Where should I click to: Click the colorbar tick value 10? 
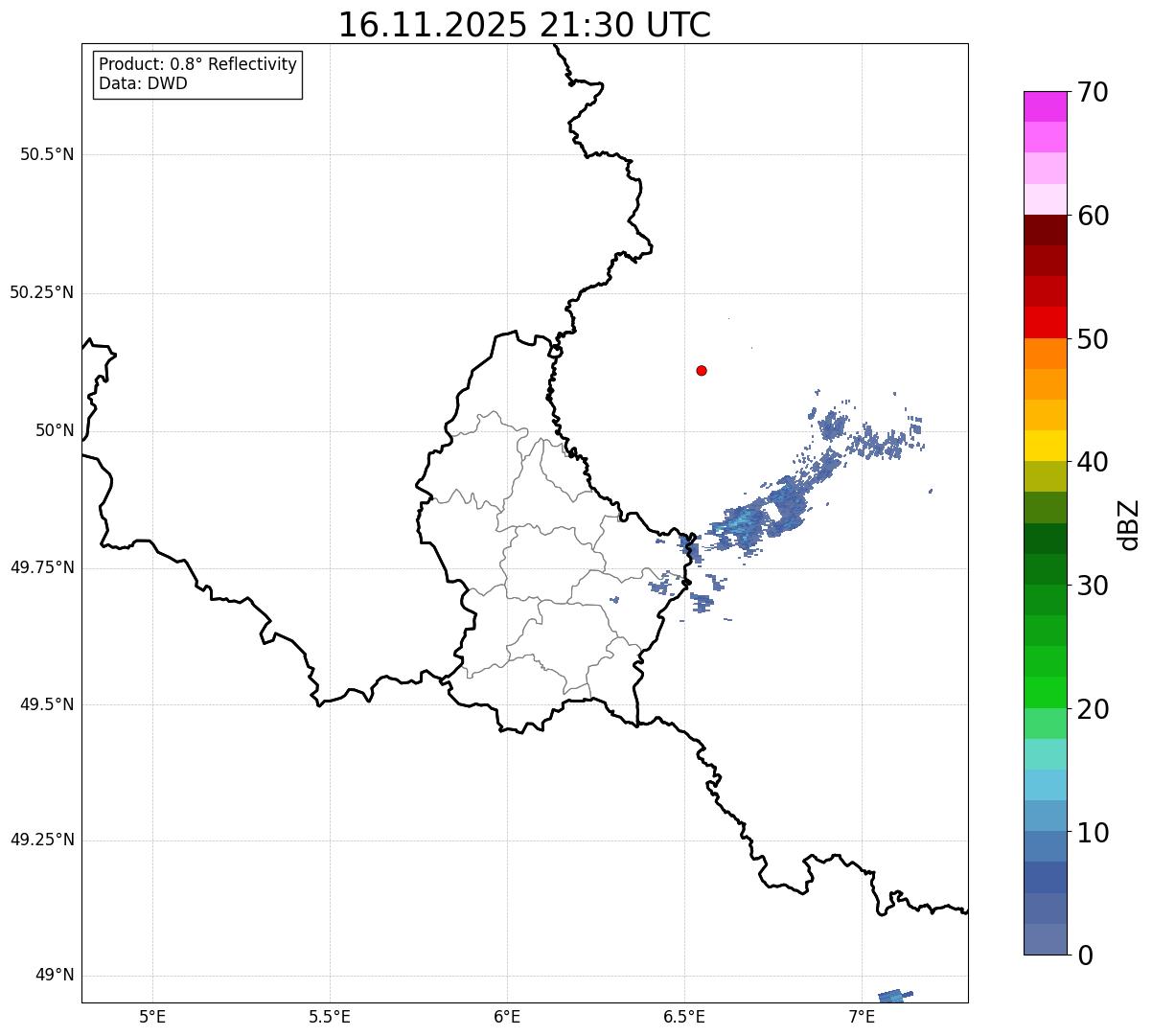[x=1093, y=833]
